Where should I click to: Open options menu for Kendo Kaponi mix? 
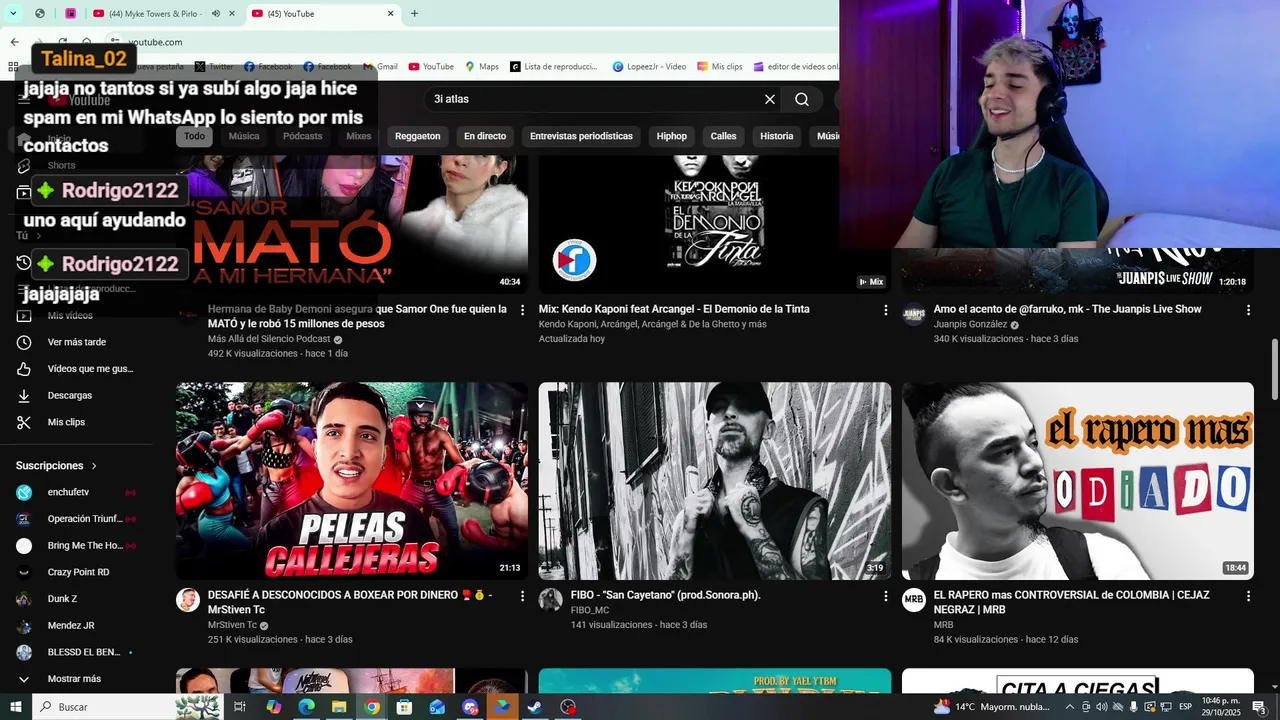click(x=885, y=310)
